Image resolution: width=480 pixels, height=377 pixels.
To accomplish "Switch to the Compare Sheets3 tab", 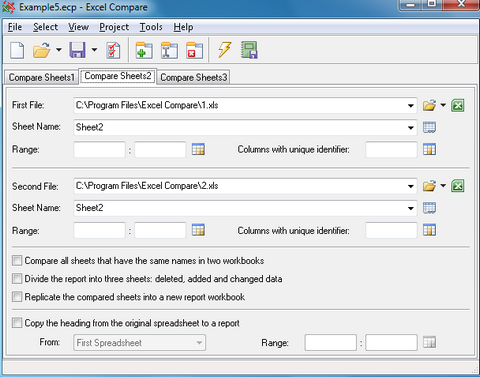I will pyautogui.click(x=193, y=77).
